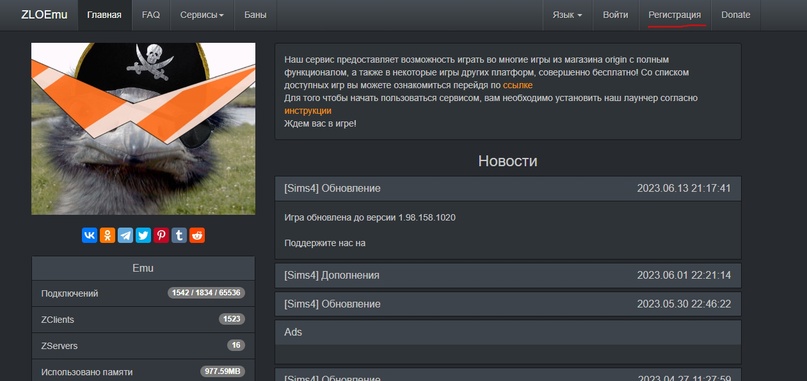Click the Emu stats panel header

tap(143, 268)
